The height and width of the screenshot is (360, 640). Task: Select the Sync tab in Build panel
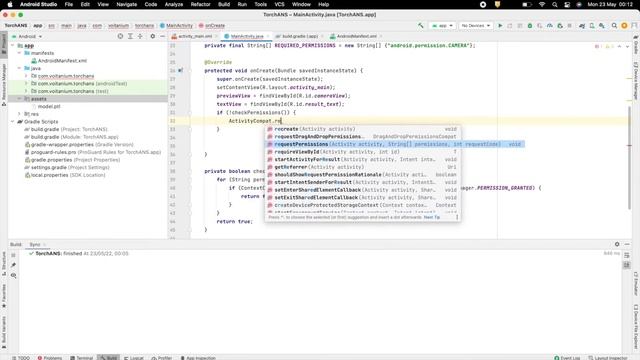click(35, 244)
